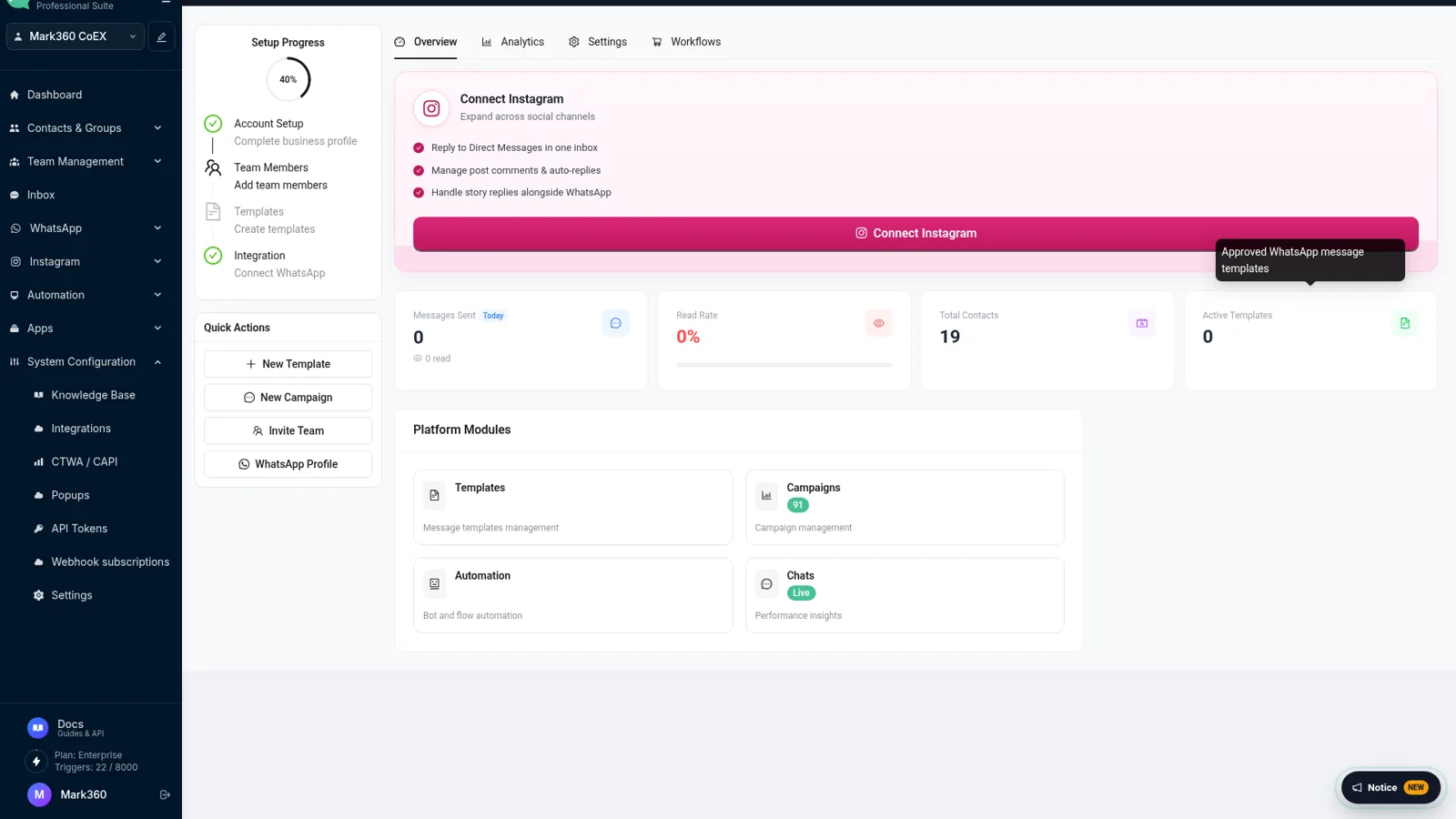Viewport: 1456px width, 819px height.
Task: Click the Automation module bot icon
Action: pyautogui.click(x=435, y=584)
